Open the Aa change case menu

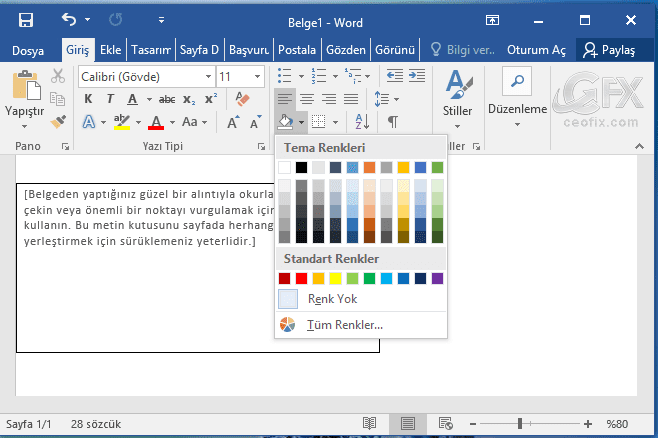pyautogui.click(x=194, y=122)
